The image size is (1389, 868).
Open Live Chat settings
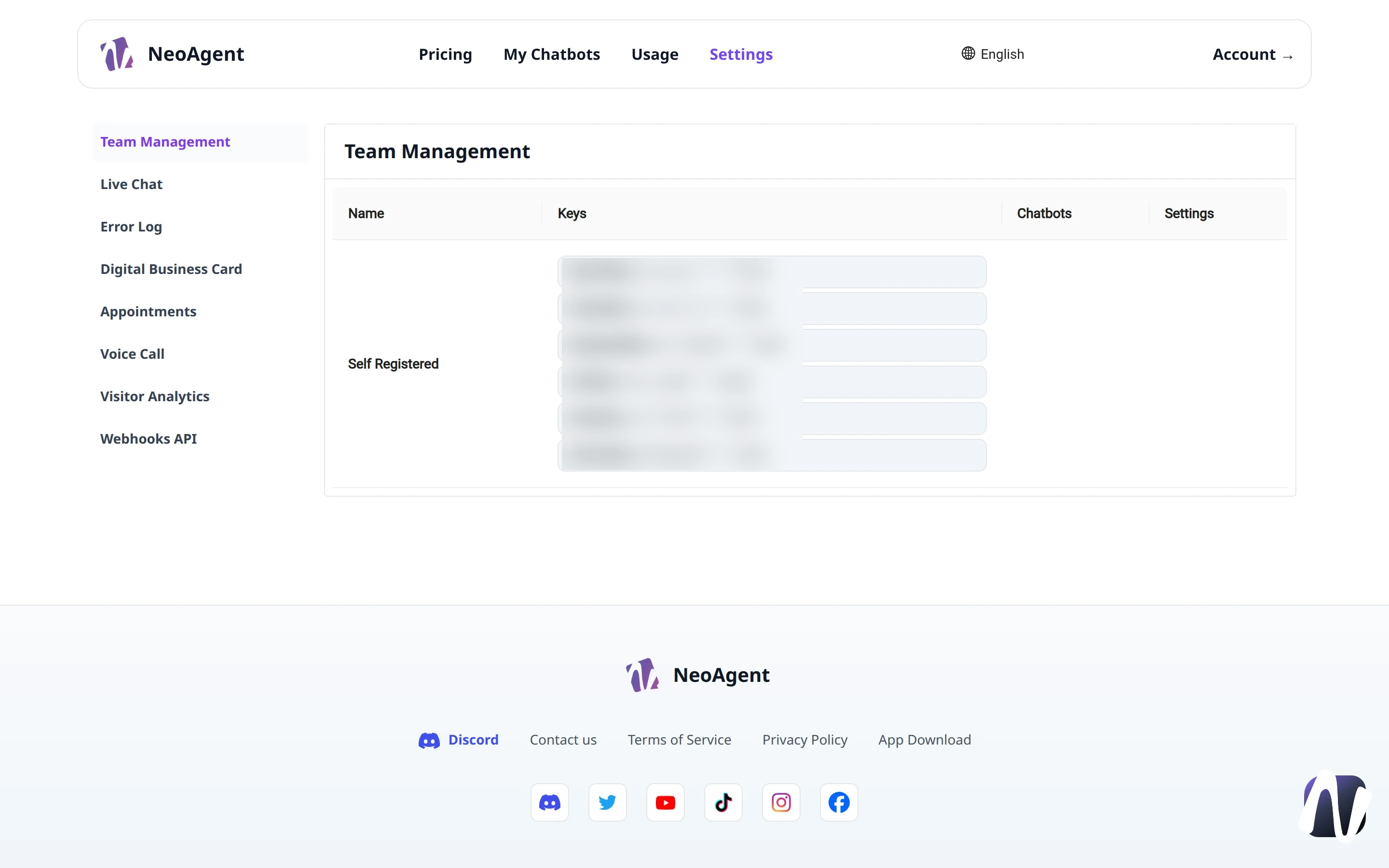tap(131, 184)
